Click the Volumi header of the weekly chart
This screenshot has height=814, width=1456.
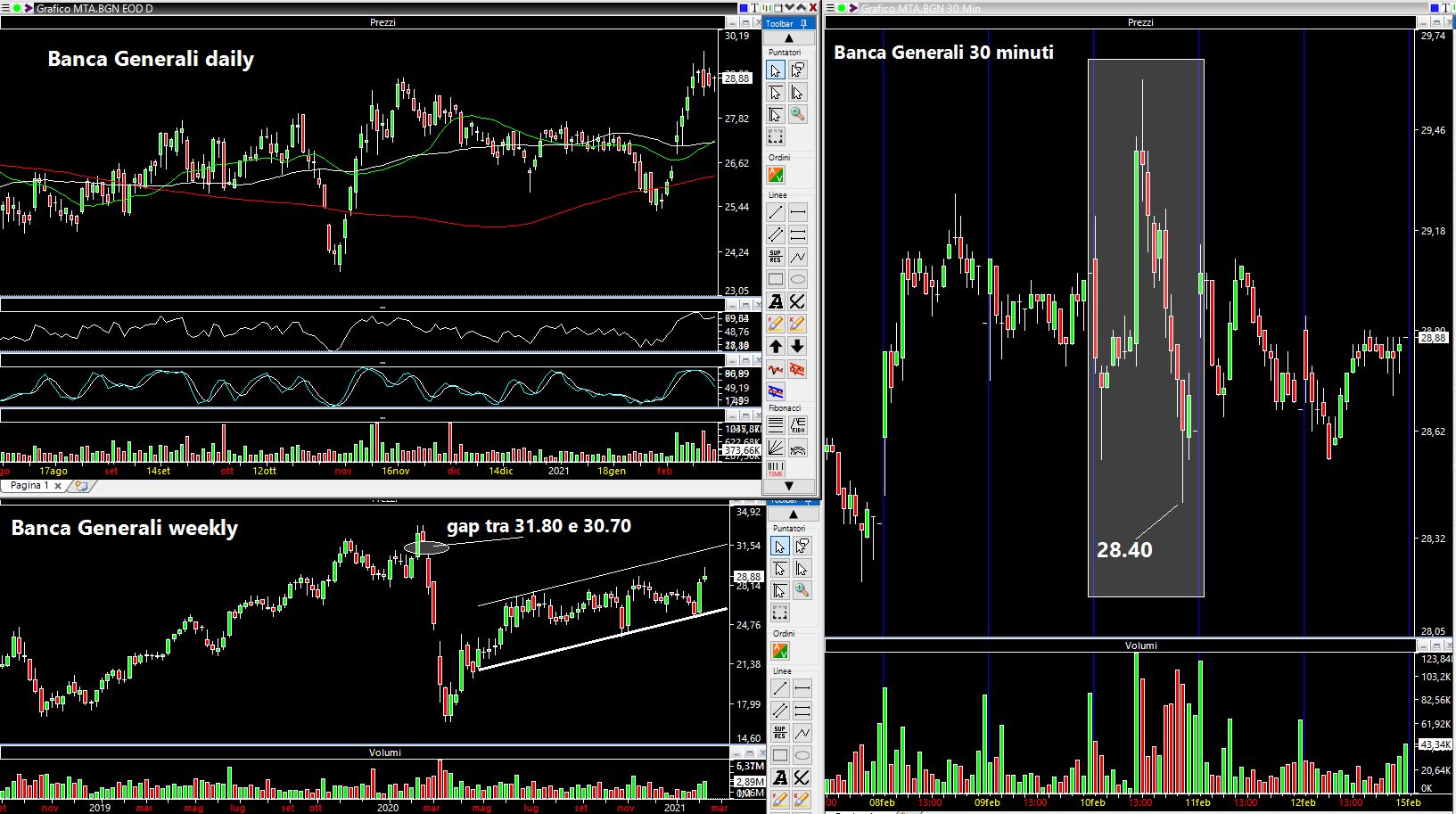(x=385, y=752)
